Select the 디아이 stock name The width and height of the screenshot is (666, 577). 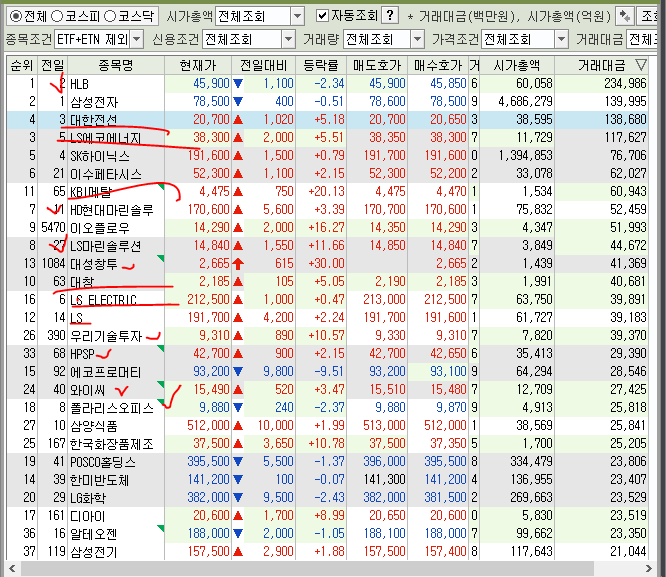point(87,516)
